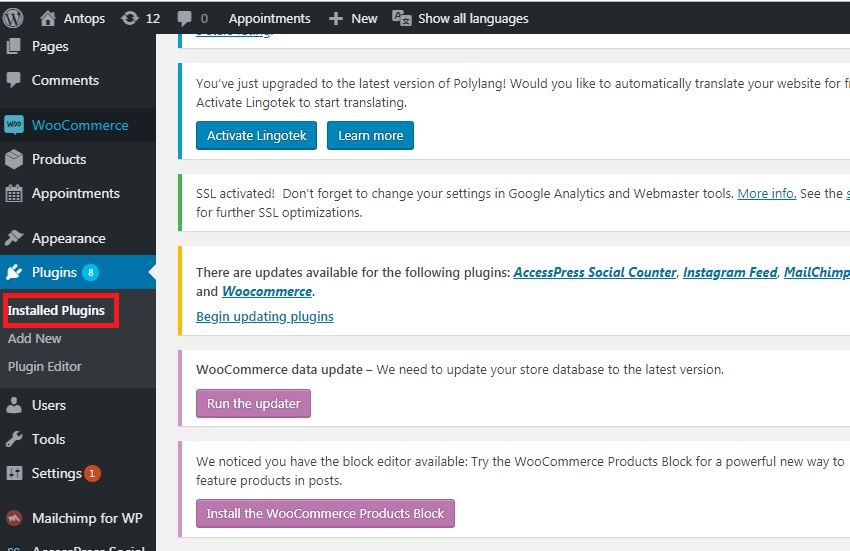The height and width of the screenshot is (551, 850).
Task: Click the Products box icon
Action: (14, 159)
